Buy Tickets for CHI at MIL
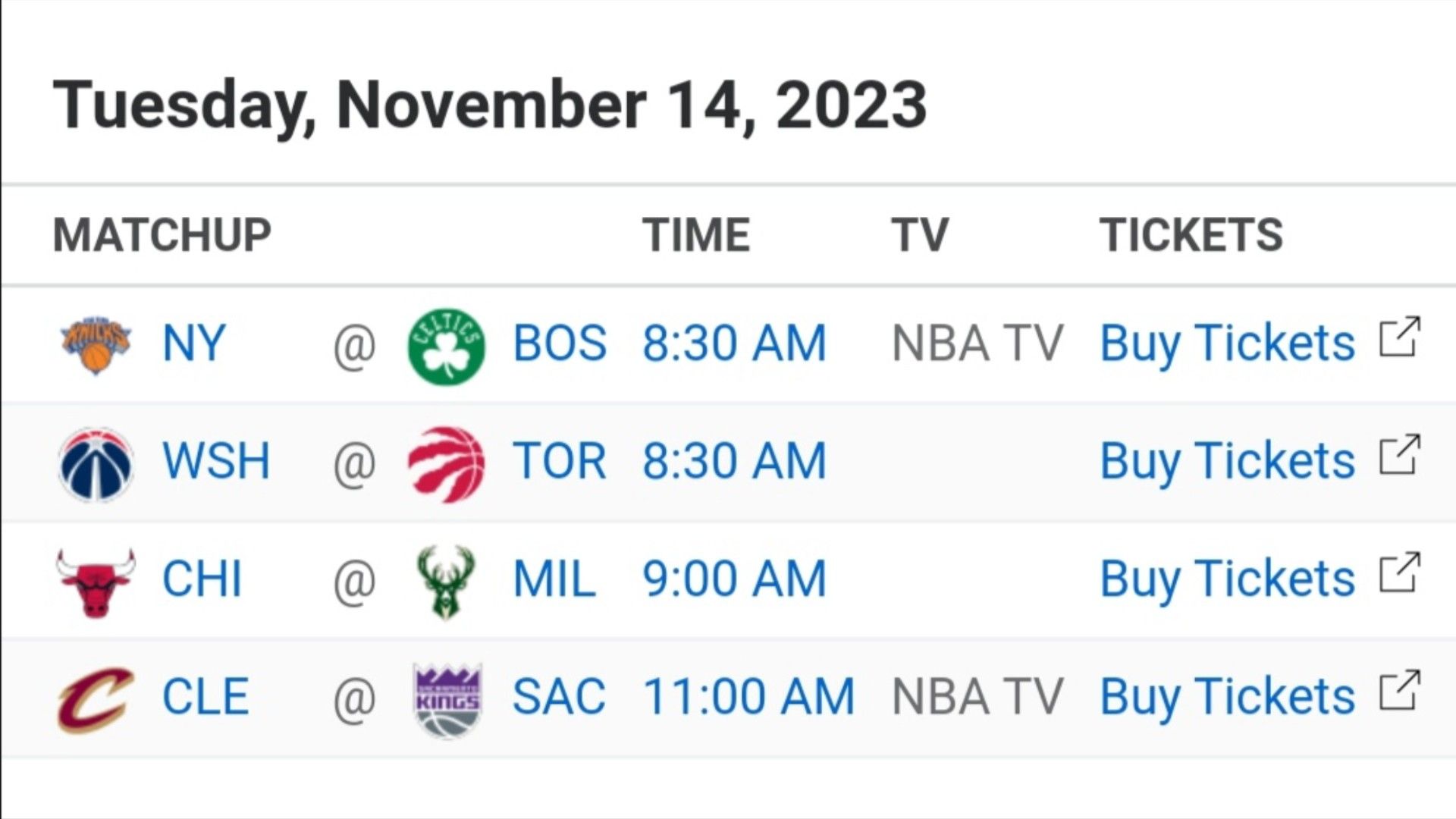Image resolution: width=1456 pixels, height=819 pixels. tap(1227, 579)
